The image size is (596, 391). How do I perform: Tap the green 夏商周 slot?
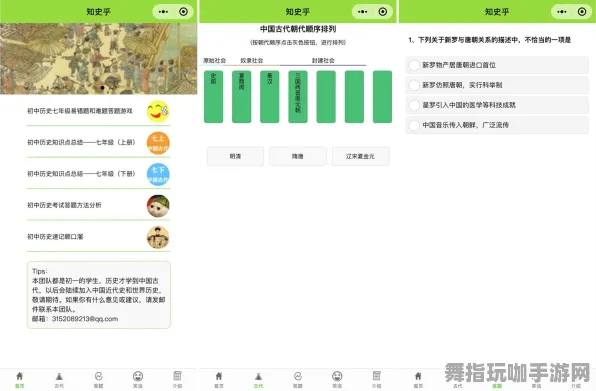[241, 97]
